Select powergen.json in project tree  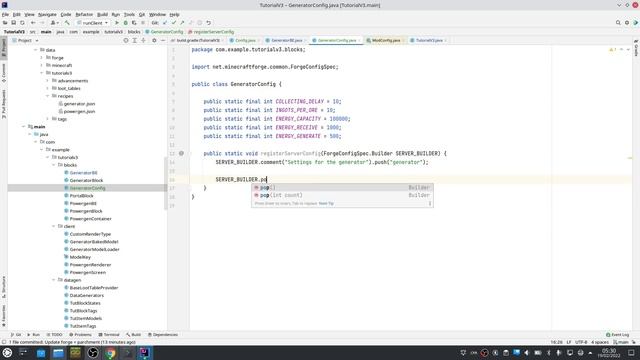coord(79,111)
